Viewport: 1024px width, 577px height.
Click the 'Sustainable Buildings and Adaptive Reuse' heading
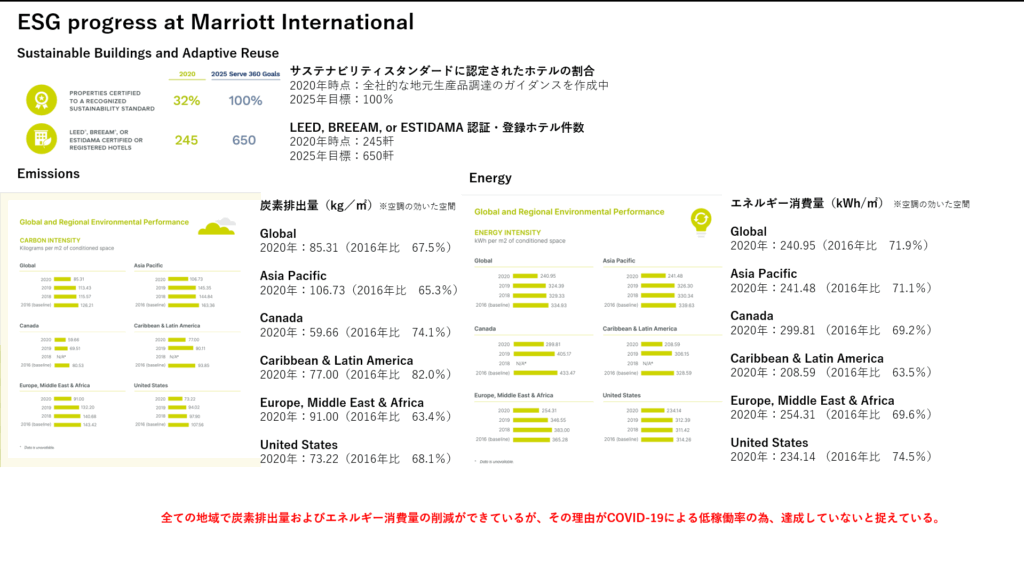pyautogui.click(x=148, y=53)
